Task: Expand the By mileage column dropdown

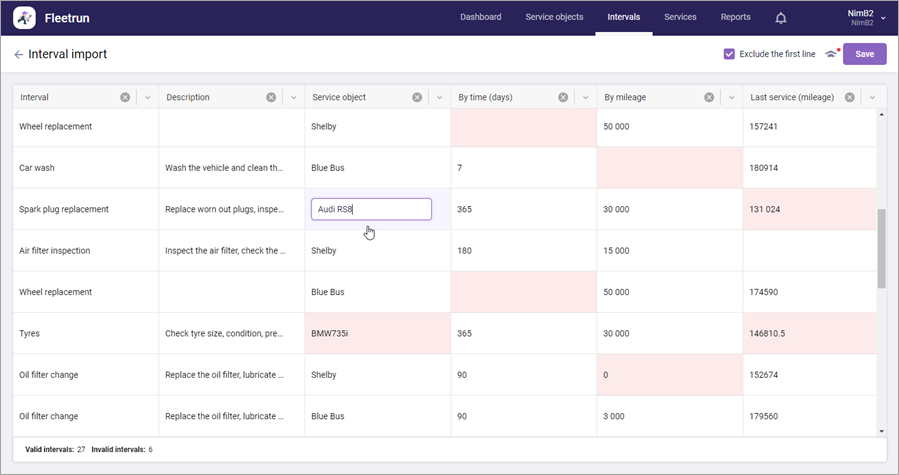Action: 731,98
